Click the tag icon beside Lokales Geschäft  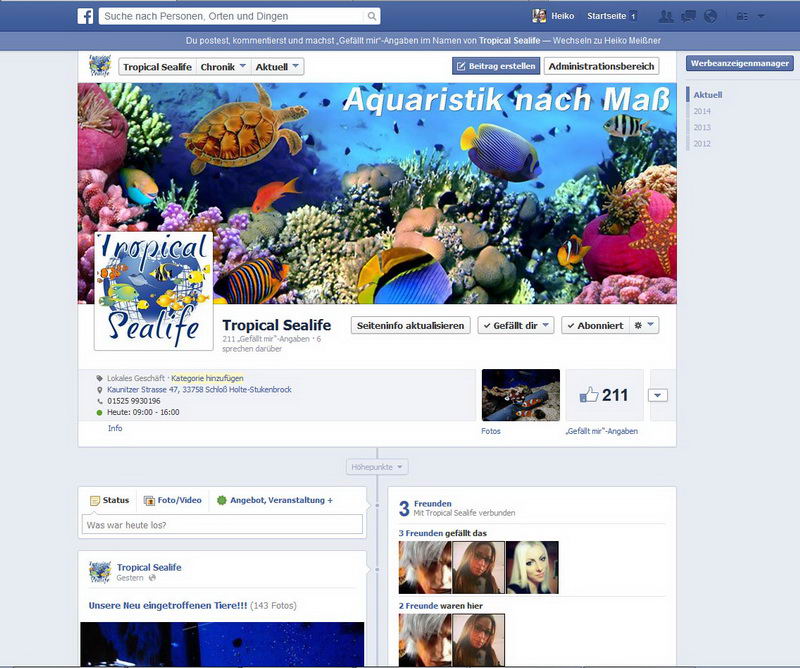[x=99, y=378]
